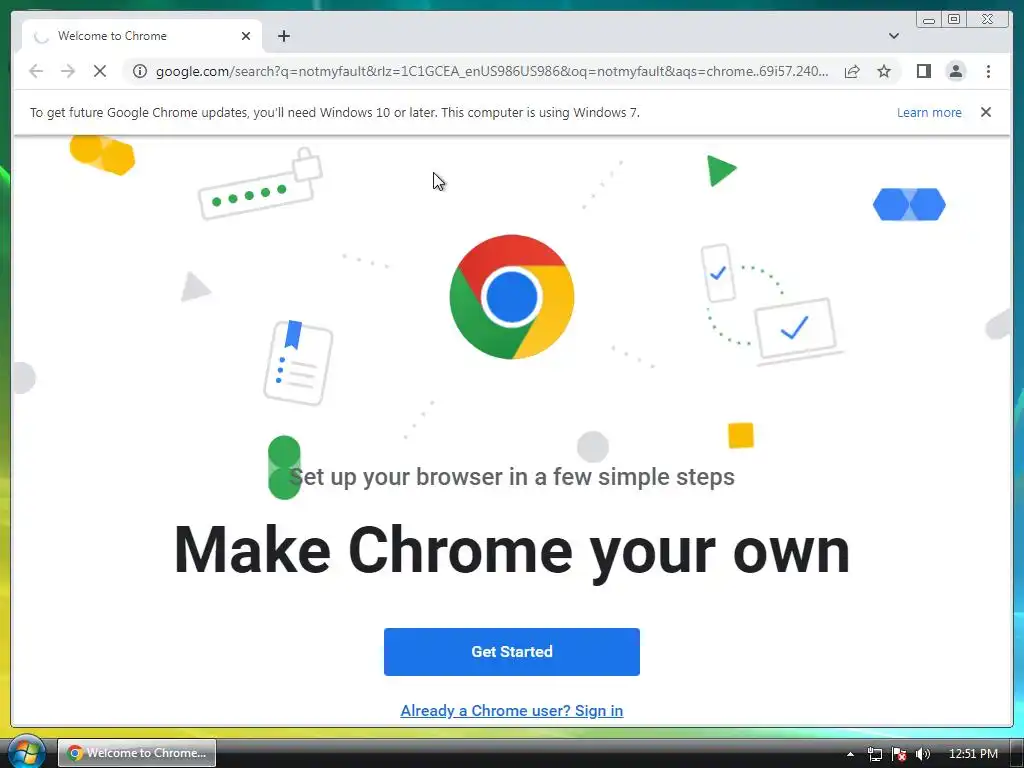Open the volume speaker icon

click(x=922, y=754)
